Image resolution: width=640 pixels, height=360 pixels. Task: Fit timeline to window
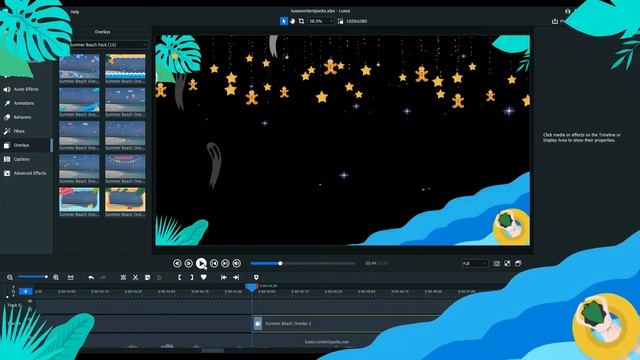tap(71, 278)
